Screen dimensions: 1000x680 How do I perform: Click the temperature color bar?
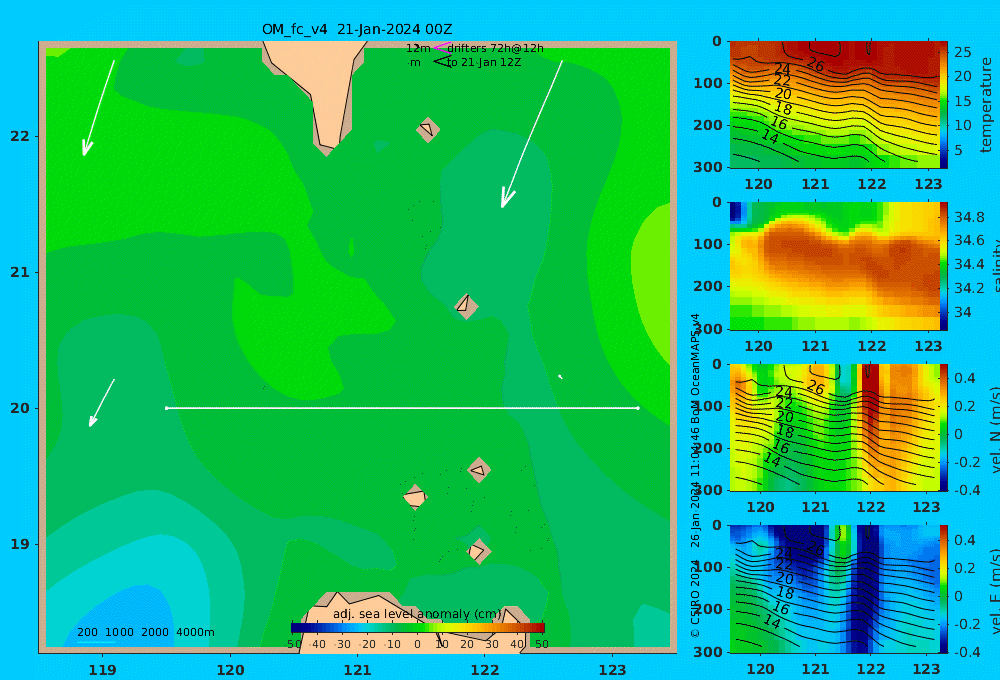(x=944, y=105)
